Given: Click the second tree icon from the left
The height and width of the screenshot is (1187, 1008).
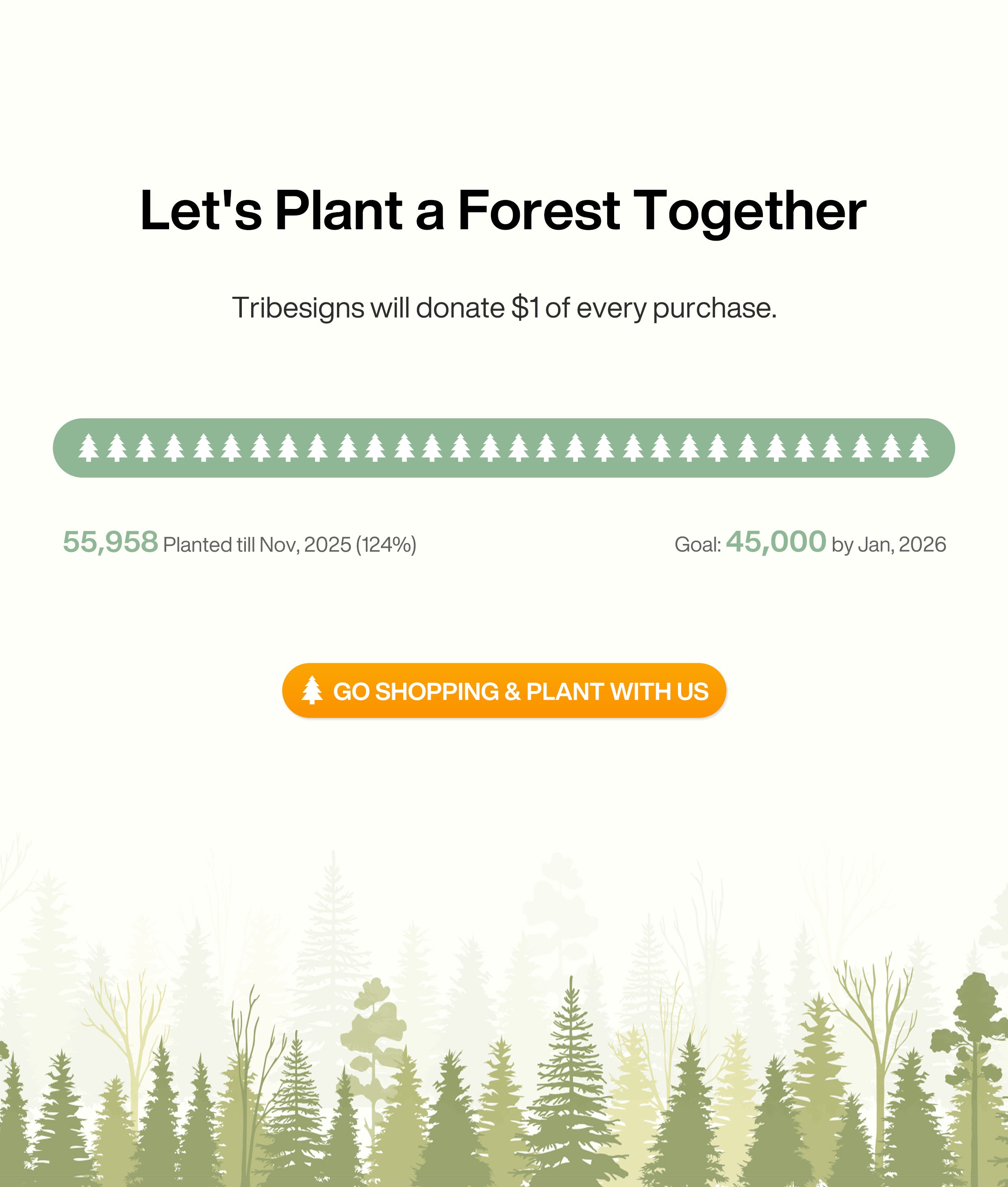Looking at the screenshot, I should click(x=117, y=448).
